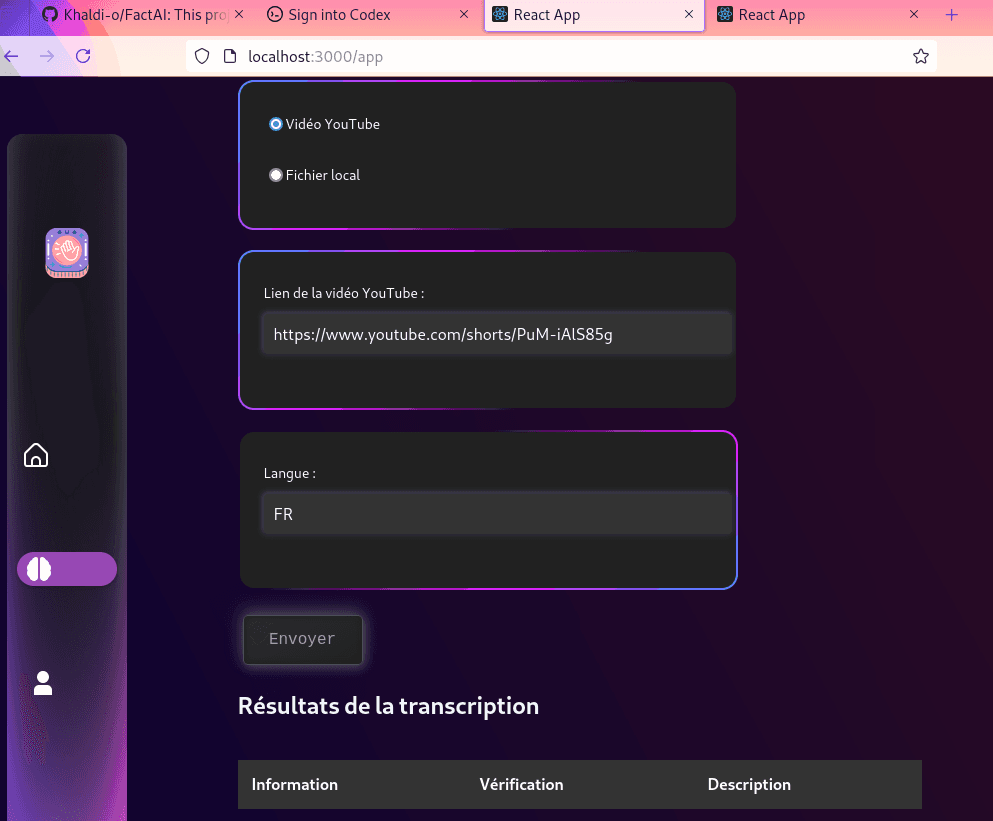This screenshot has height=821, width=993.
Task: Go back using browser back arrow
Action: tap(12, 56)
